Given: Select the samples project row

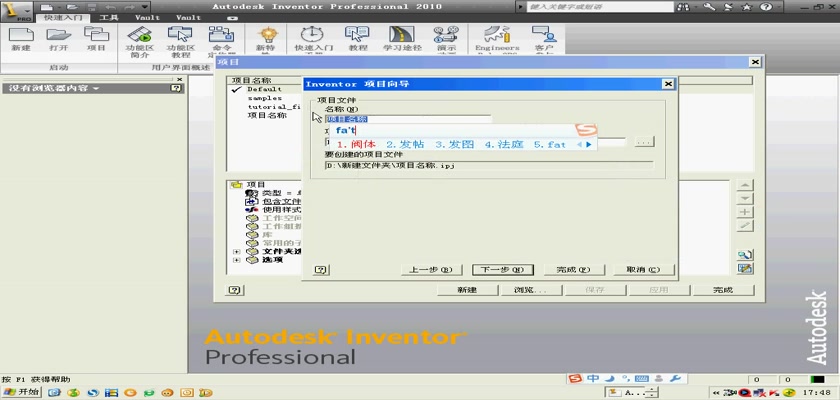Looking at the screenshot, I should coord(264,98).
